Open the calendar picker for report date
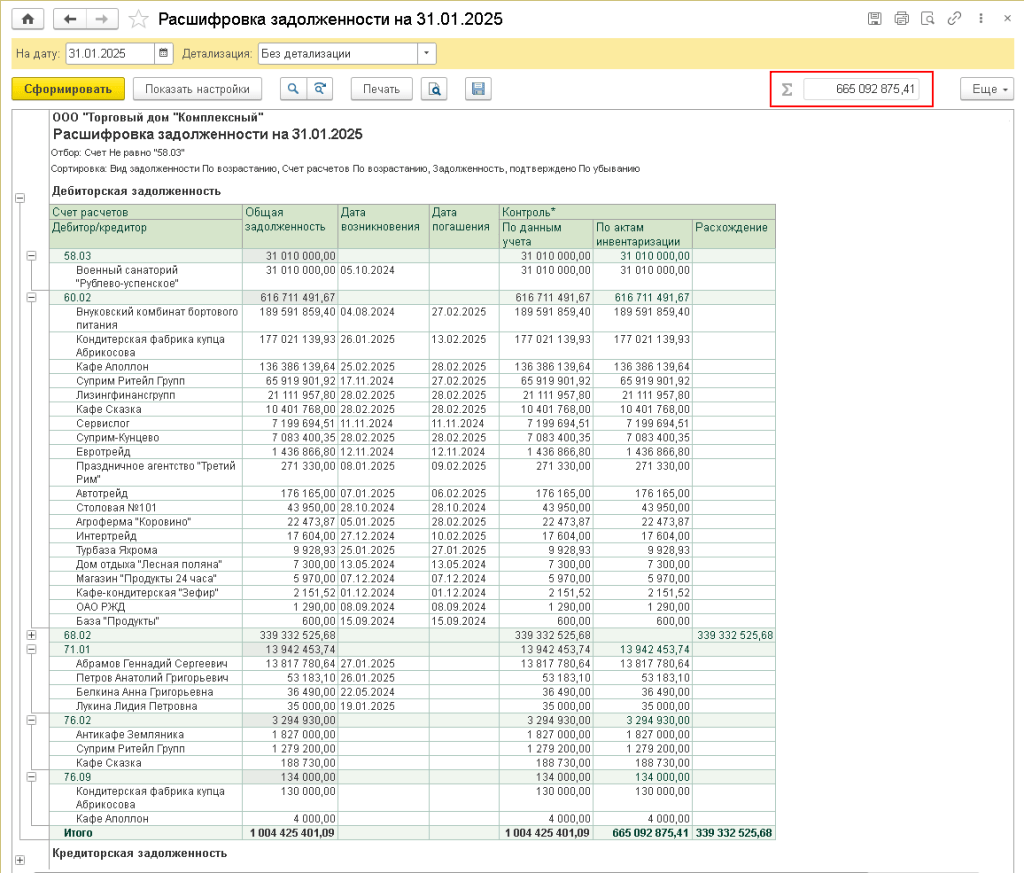 tap(164, 54)
